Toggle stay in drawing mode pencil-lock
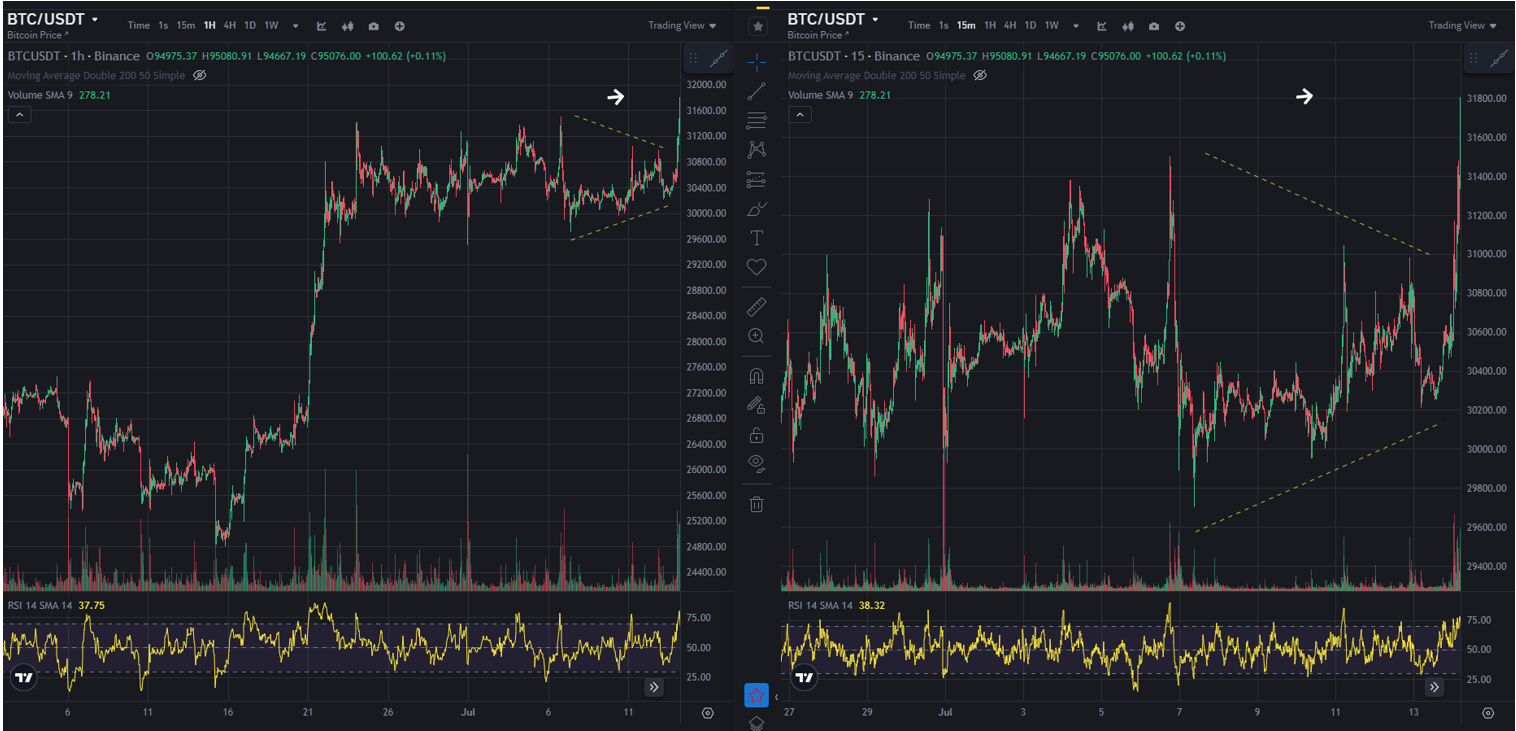The height and width of the screenshot is (731, 1516). coord(757,405)
